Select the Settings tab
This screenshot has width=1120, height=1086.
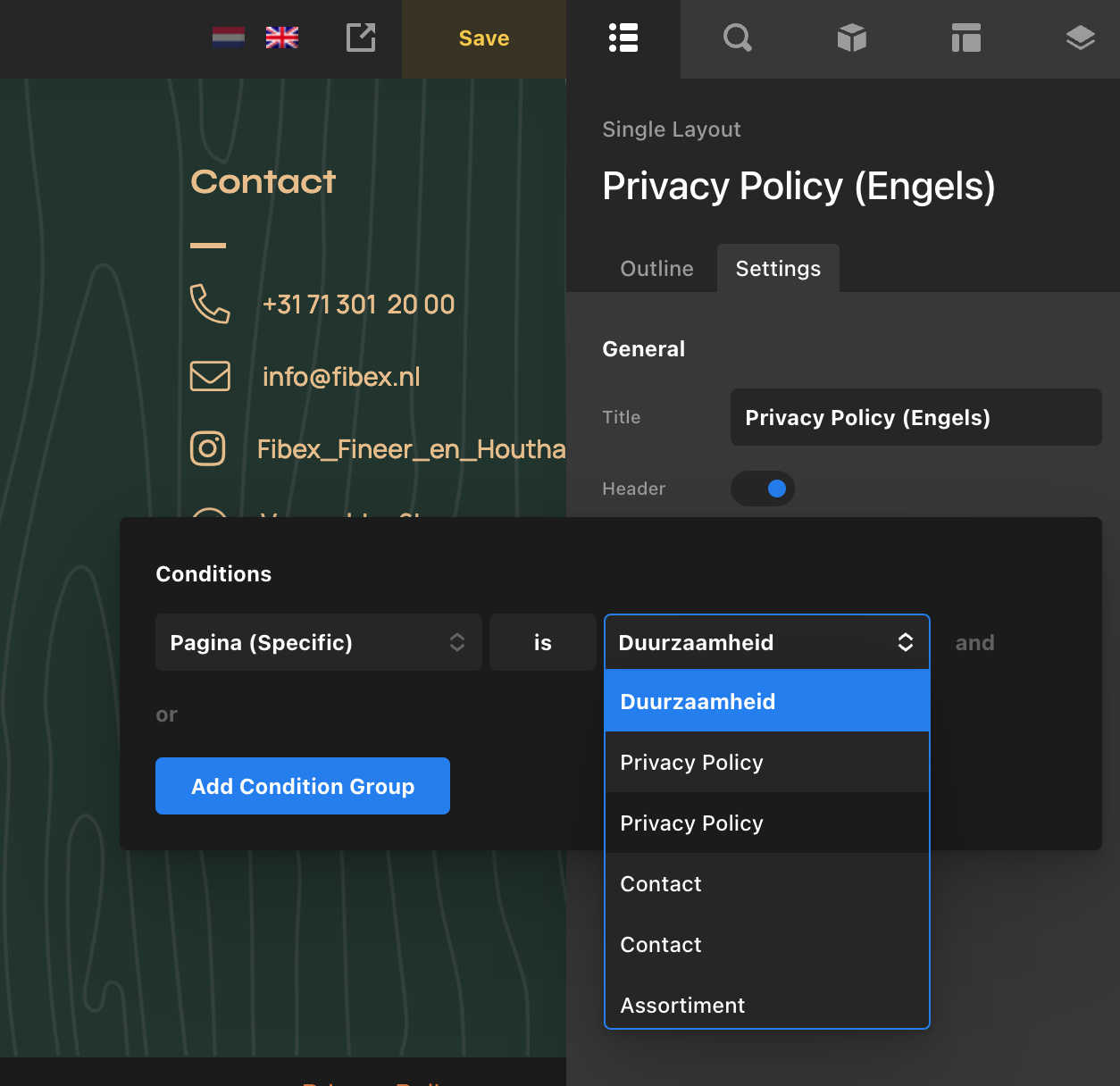click(777, 269)
